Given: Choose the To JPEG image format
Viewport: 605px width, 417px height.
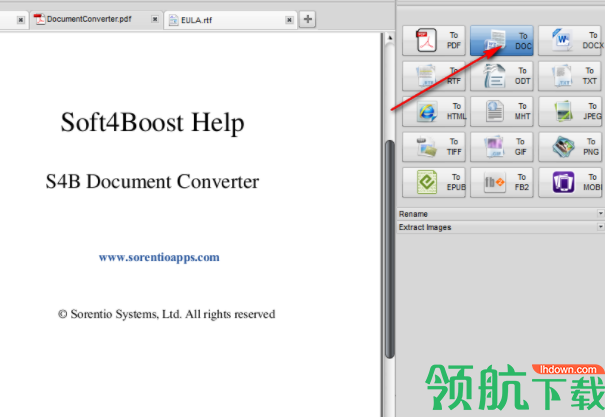Looking at the screenshot, I should click(571, 111).
